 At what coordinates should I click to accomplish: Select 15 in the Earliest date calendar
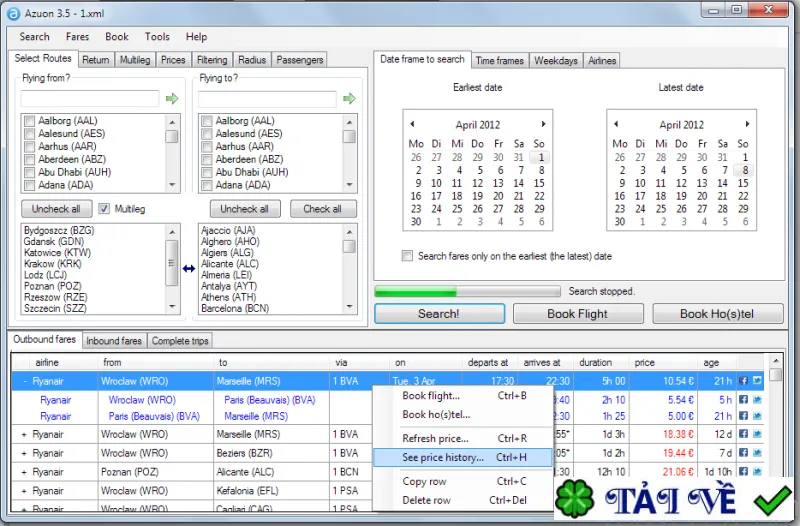(539, 183)
